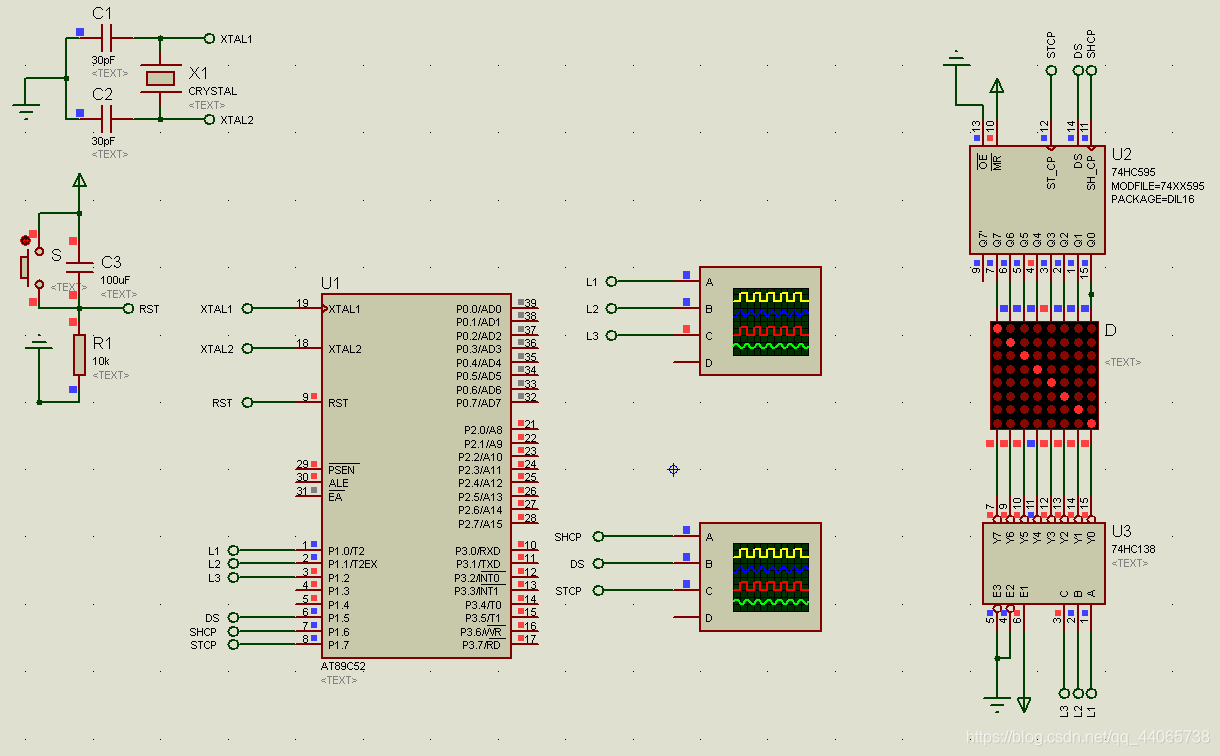
Task: Click the P3.7/RD pin label on U1
Action: [481, 645]
